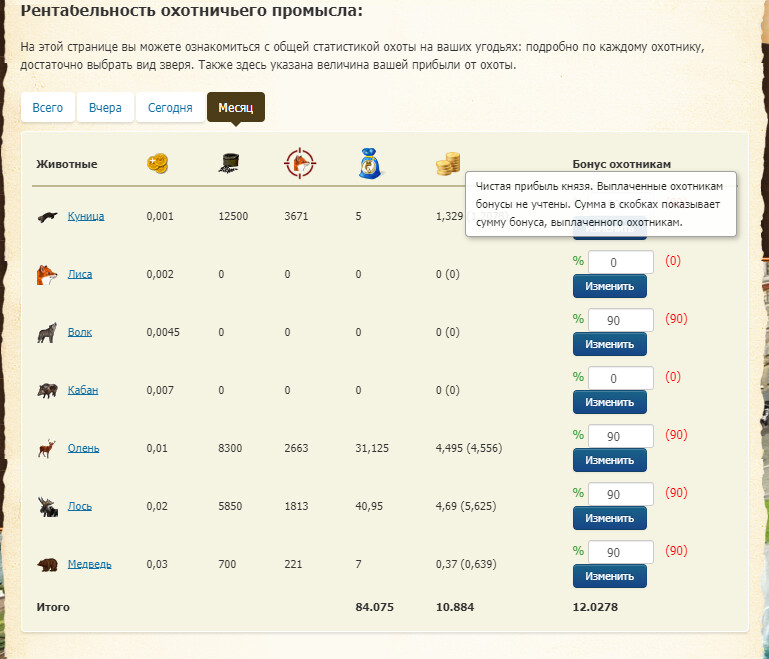Click the marten animal icon
769x659 pixels.
coord(46,216)
